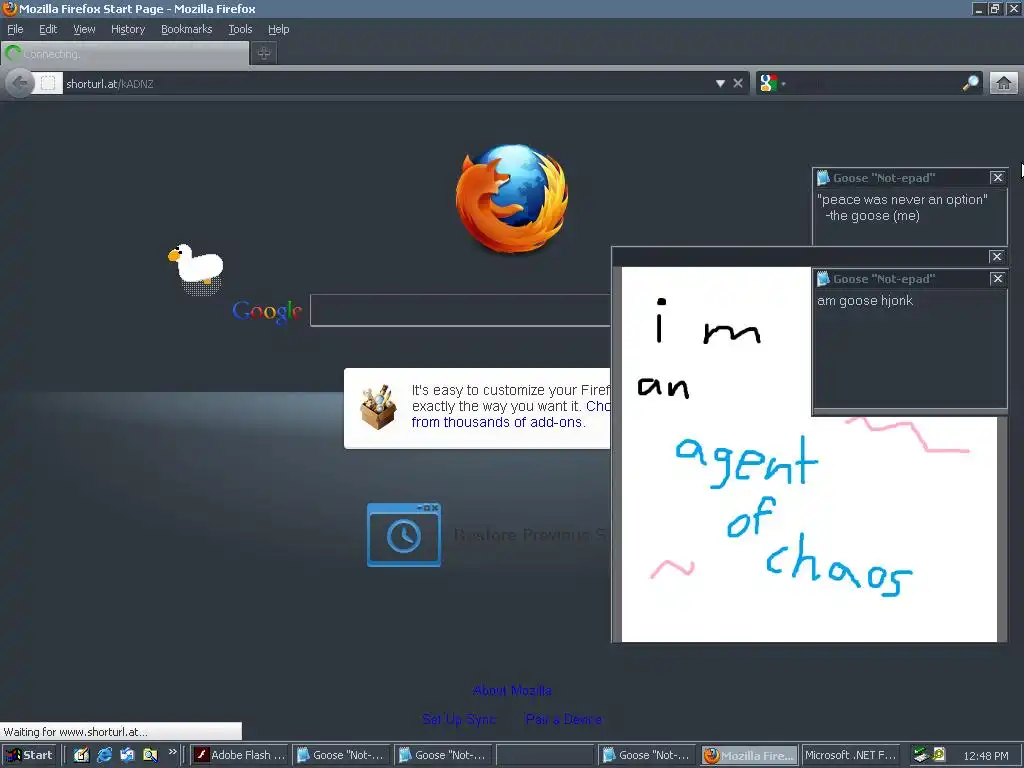Switch to the blank taskbar button
Screen dimensions: 1024x768
545,755
